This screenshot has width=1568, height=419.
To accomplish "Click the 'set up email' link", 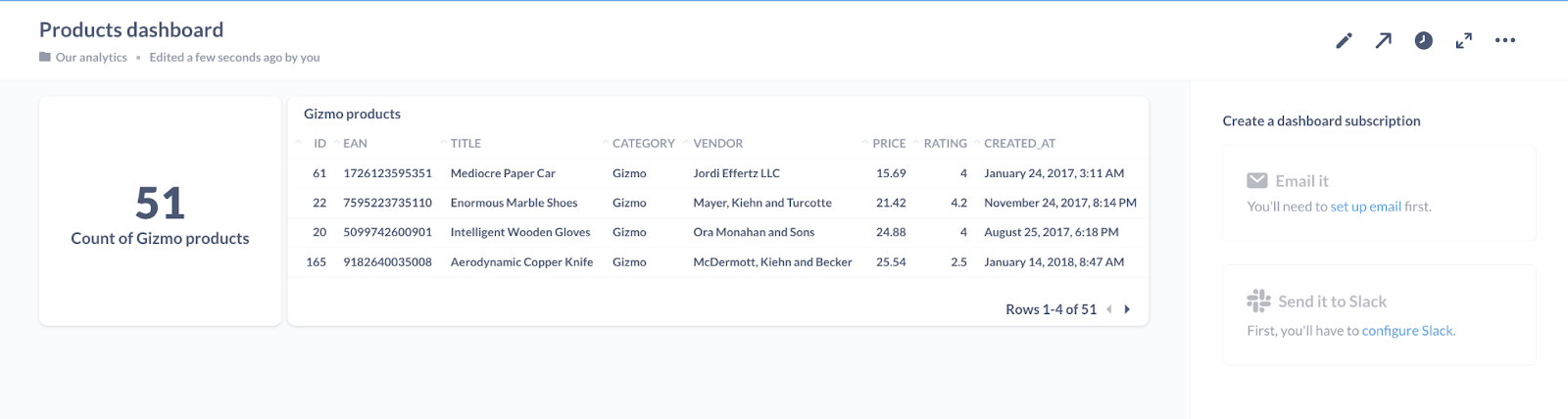I will click(x=1365, y=207).
